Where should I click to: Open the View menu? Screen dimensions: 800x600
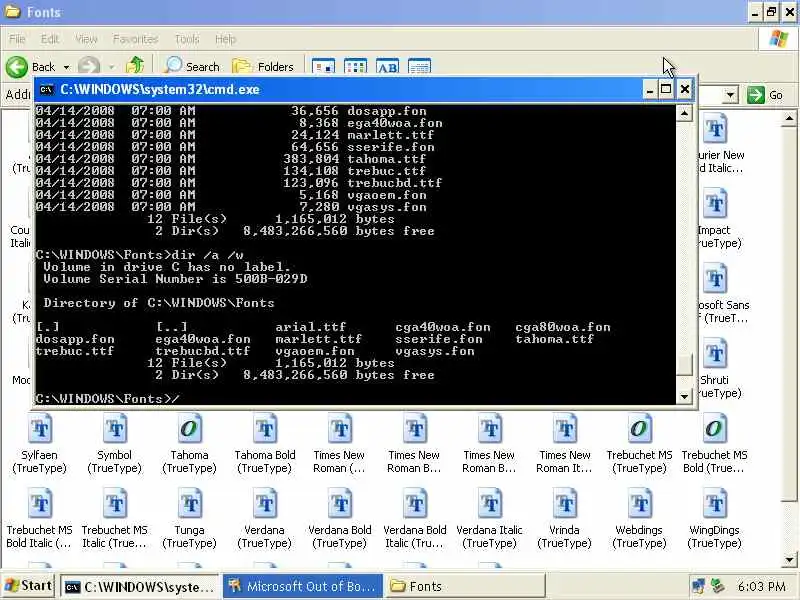tap(86, 39)
